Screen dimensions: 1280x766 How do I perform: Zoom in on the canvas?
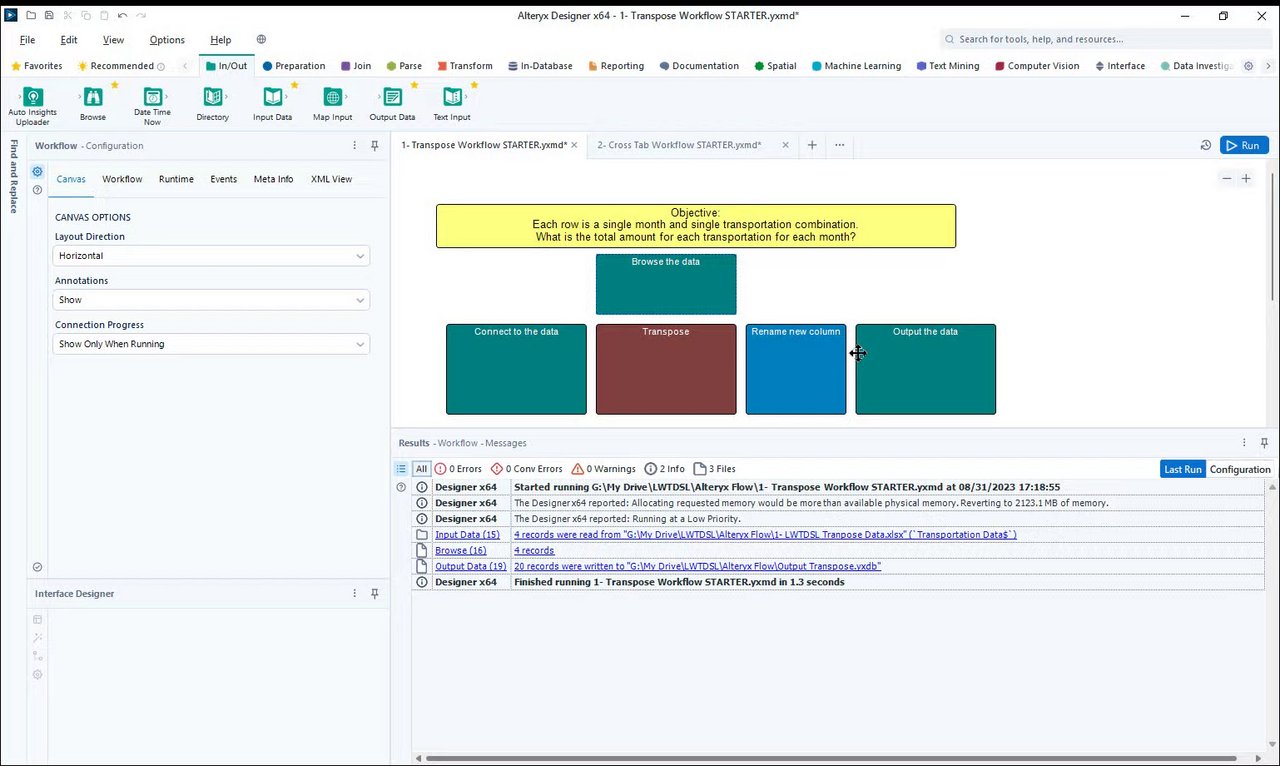[1246, 179]
